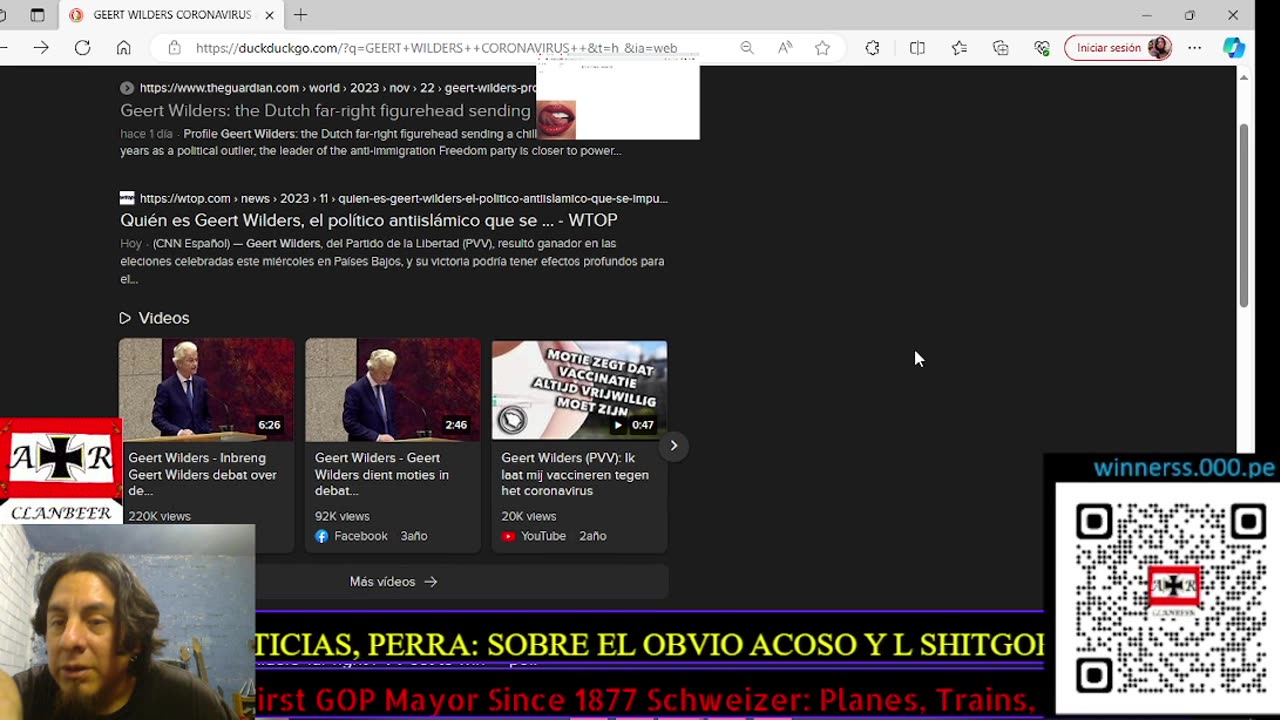
Task: Go to the browser home page
Action: [123, 48]
